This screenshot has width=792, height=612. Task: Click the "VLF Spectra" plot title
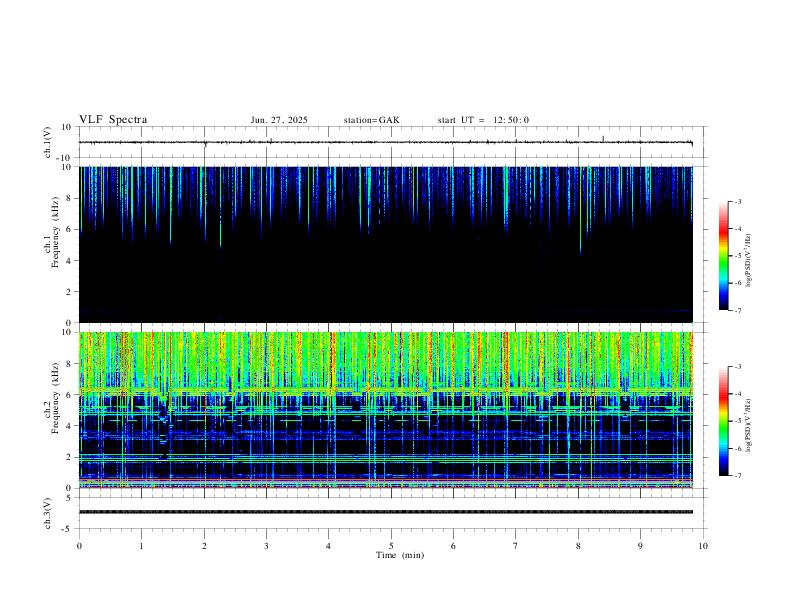click(113, 120)
